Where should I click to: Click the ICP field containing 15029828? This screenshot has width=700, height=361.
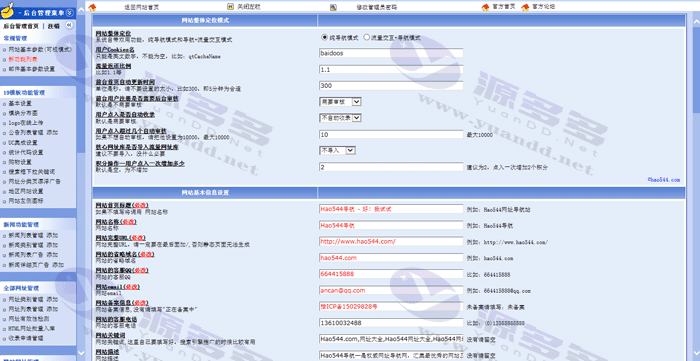(x=391, y=307)
